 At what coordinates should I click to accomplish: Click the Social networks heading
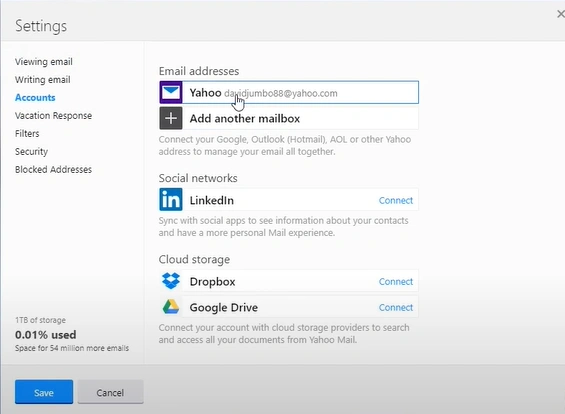[198, 178]
